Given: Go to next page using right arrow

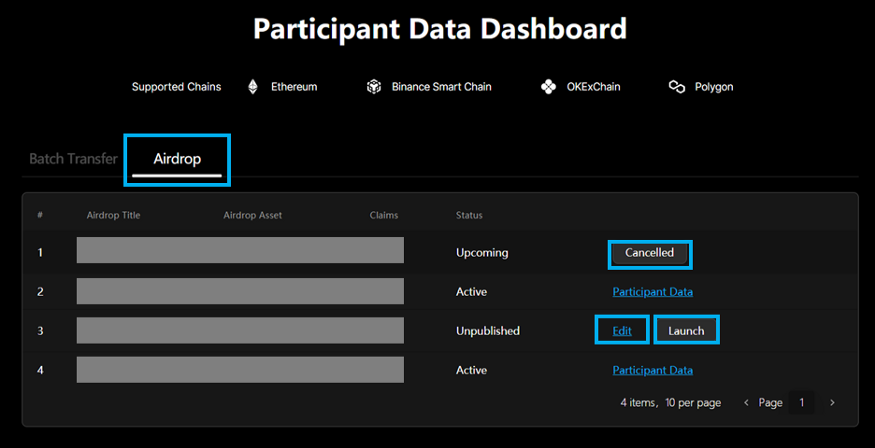Looking at the screenshot, I should pyautogui.click(x=832, y=403).
